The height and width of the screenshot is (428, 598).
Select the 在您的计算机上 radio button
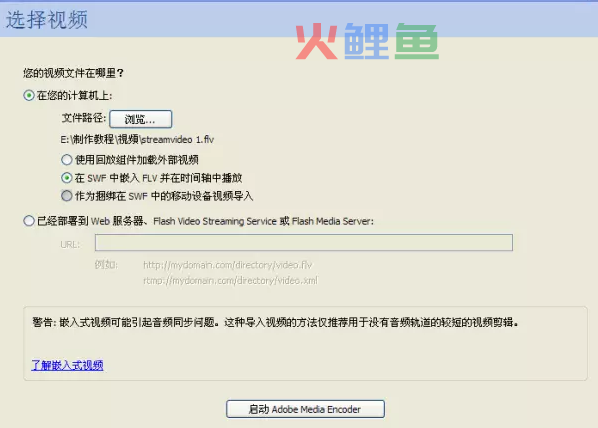click(x=29, y=95)
